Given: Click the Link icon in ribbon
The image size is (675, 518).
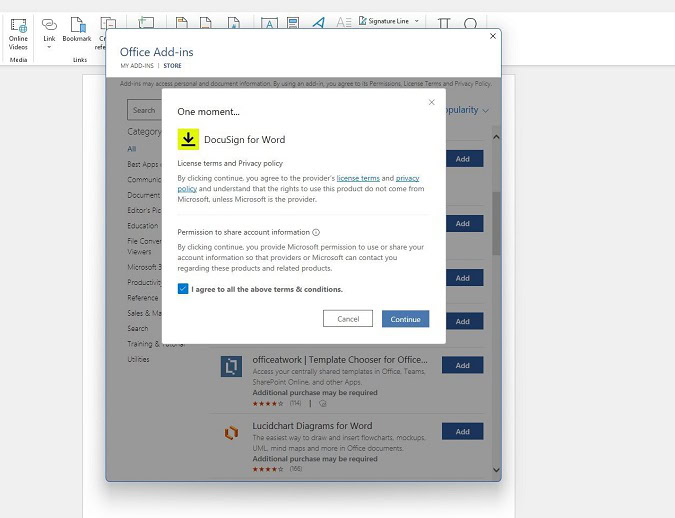Looking at the screenshot, I should (49, 25).
